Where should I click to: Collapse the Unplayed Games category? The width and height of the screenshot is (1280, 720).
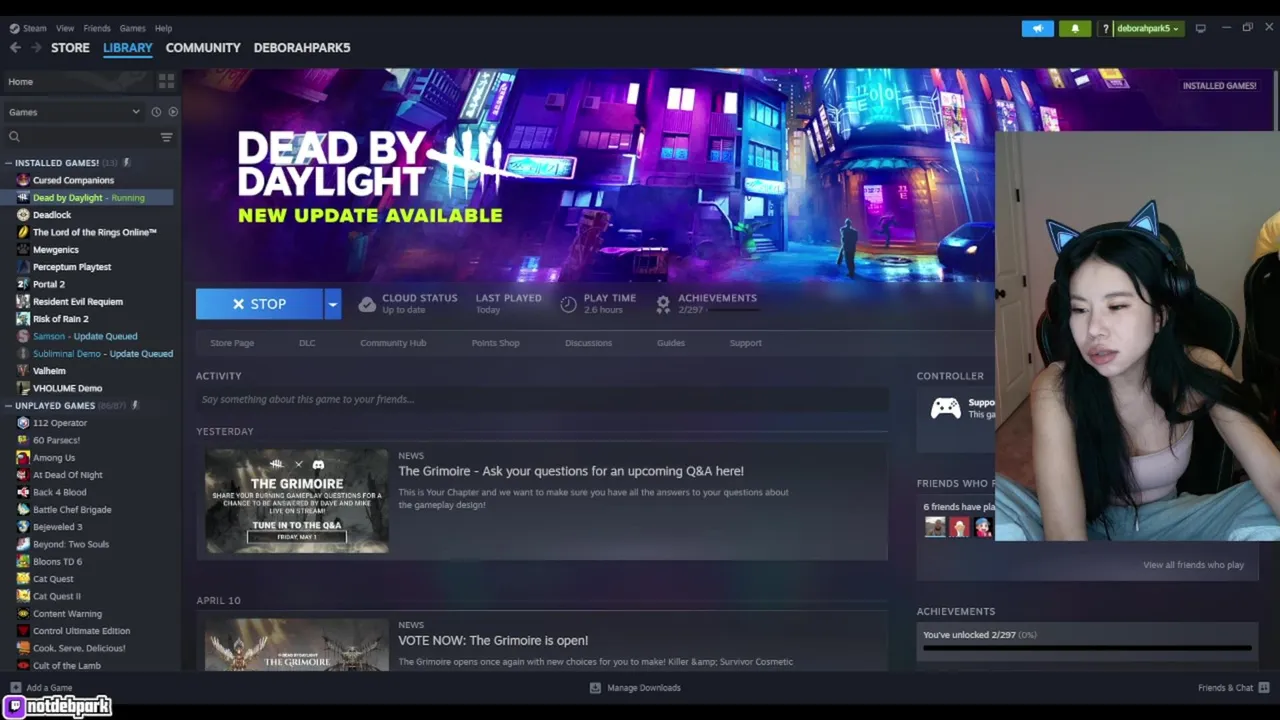(x=8, y=406)
